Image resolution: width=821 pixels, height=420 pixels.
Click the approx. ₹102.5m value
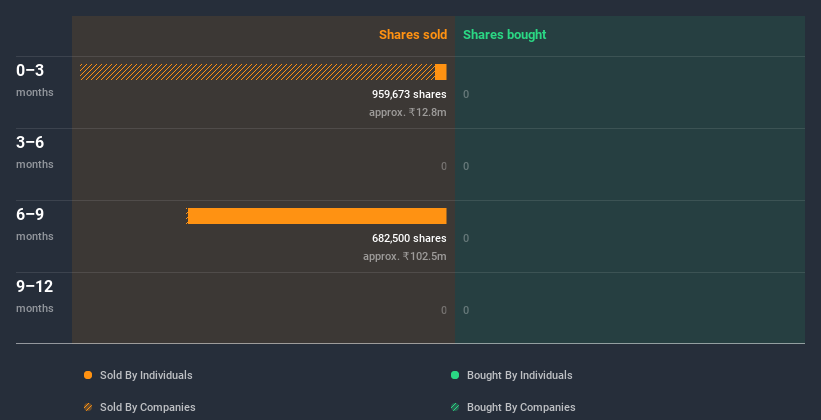[405, 256]
